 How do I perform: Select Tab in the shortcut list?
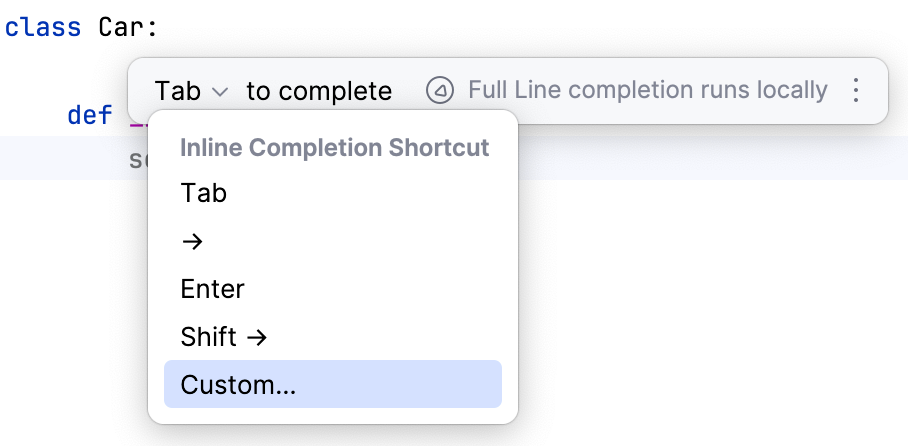click(204, 193)
